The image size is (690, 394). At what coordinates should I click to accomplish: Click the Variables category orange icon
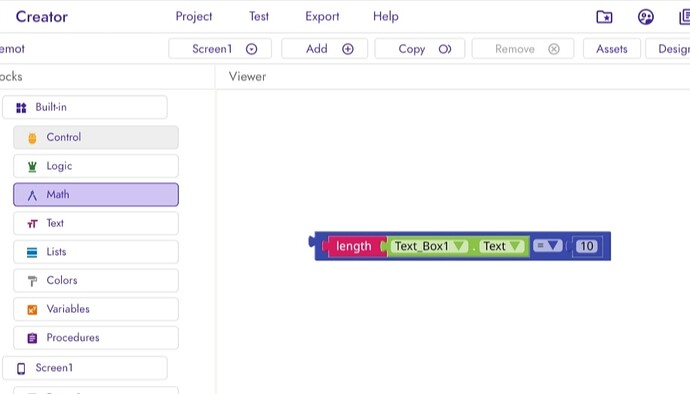[x=32, y=309]
